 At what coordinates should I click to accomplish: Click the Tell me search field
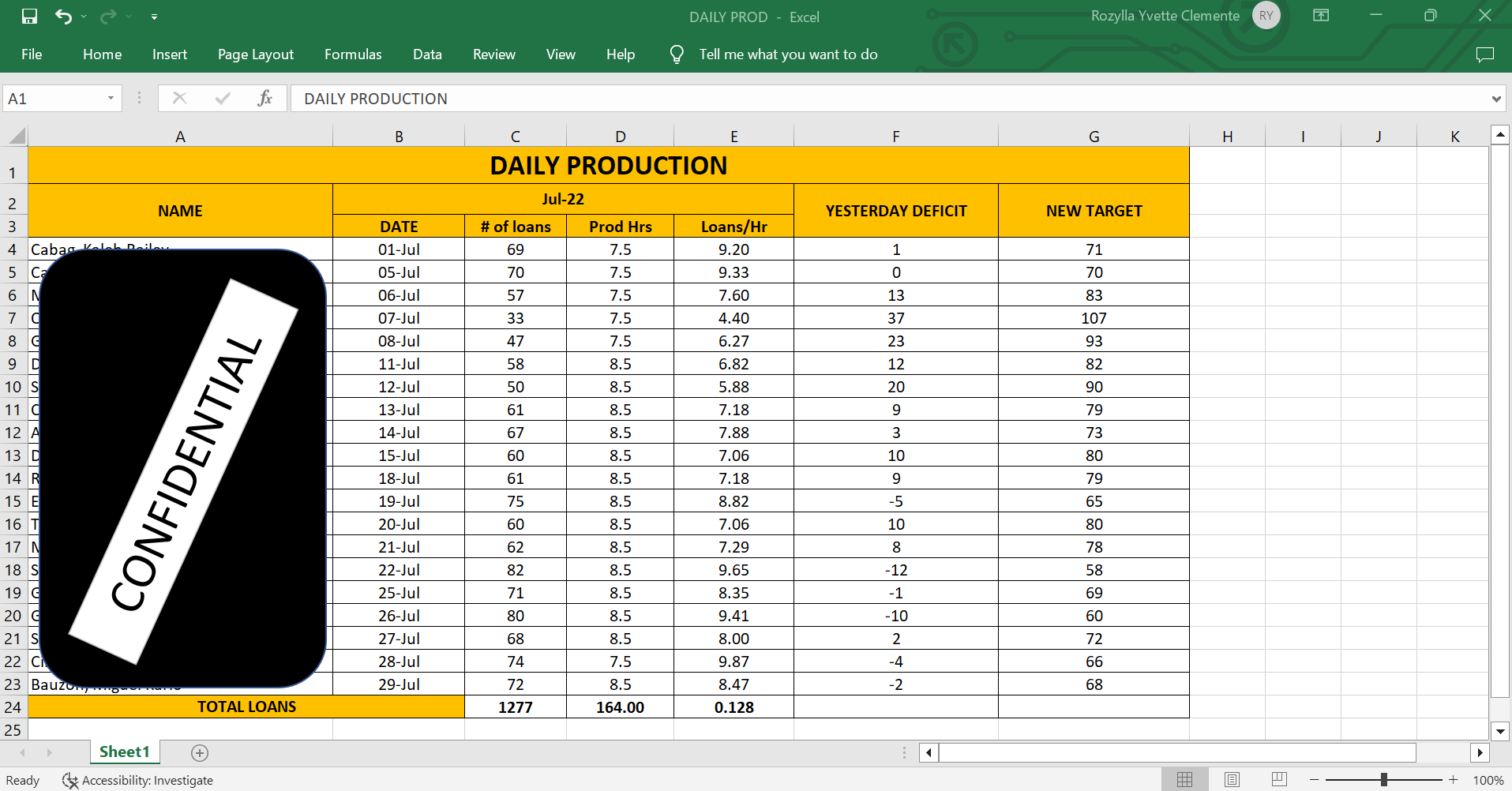pyautogui.click(x=787, y=54)
